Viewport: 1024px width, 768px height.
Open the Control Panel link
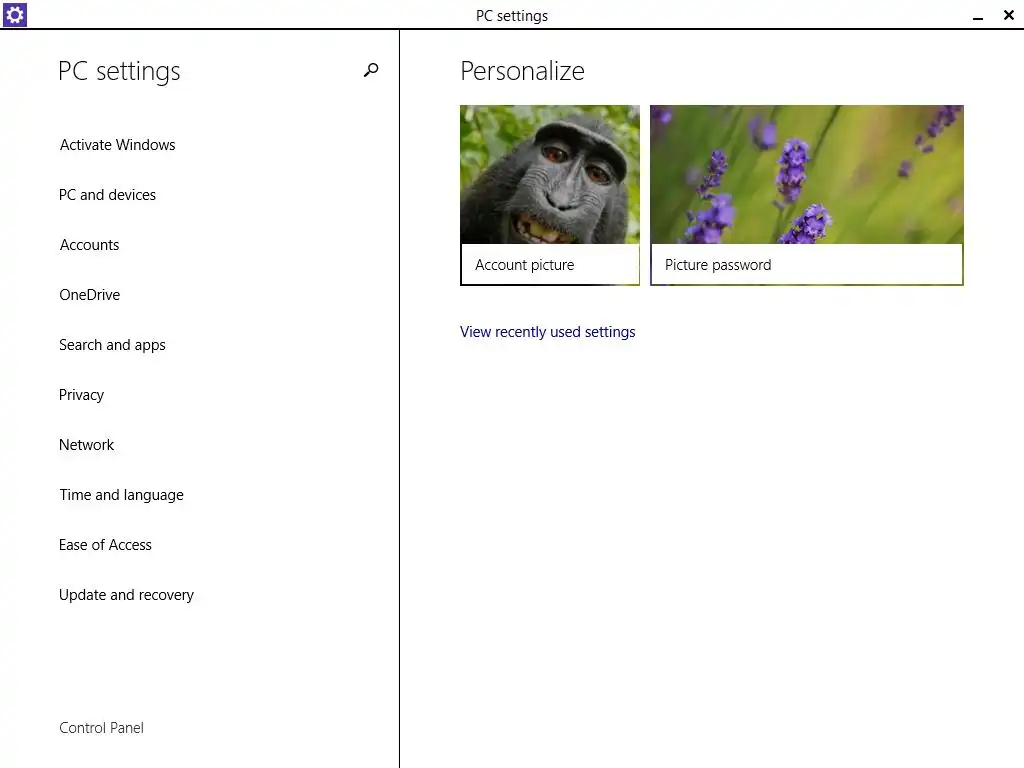[x=101, y=728]
